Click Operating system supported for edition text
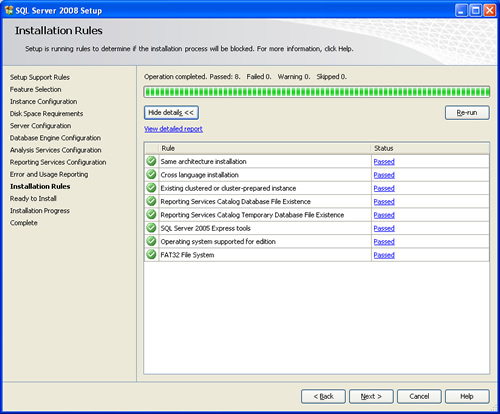 [218, 242]
